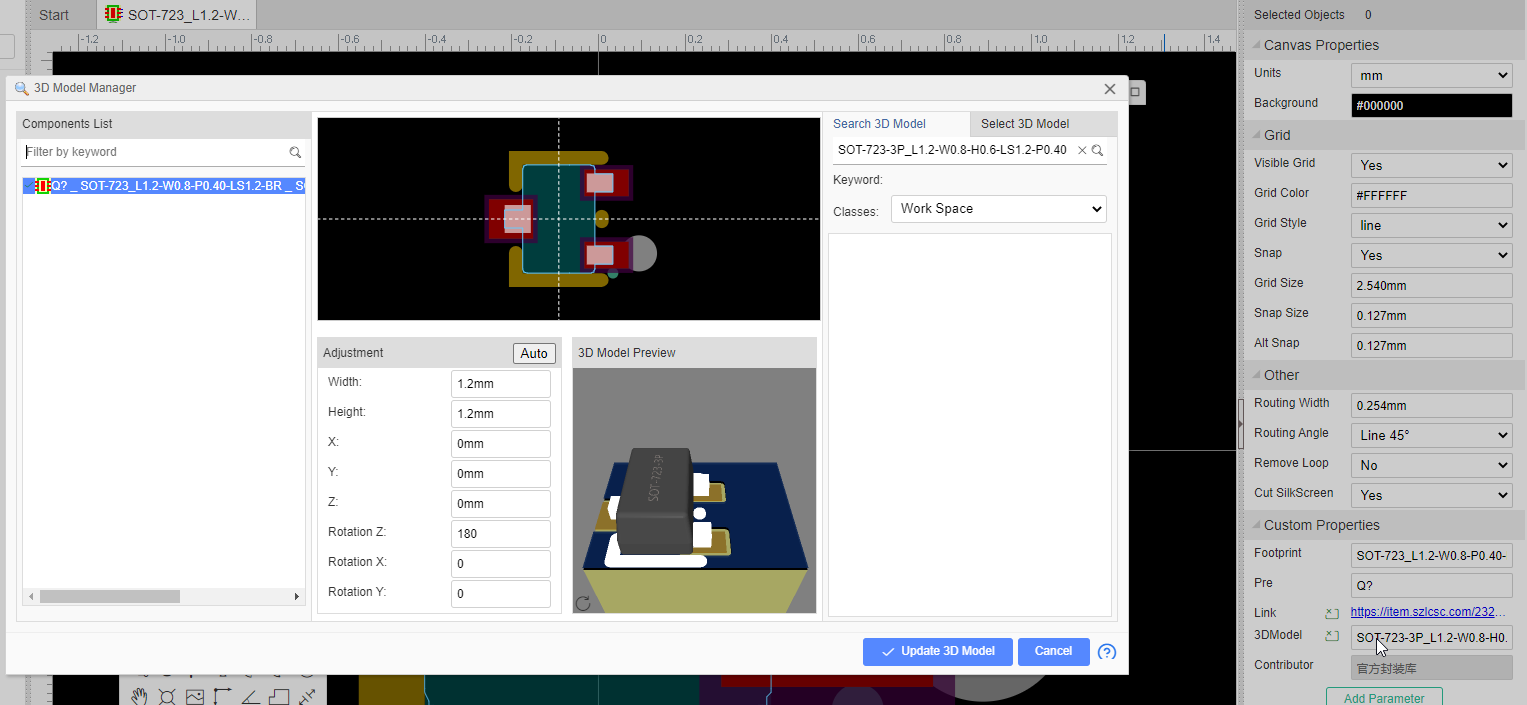Open the help icon beside Cancel
Image resolution: width=1527 pixels, height=705 pixels.
pos(1107,652)
